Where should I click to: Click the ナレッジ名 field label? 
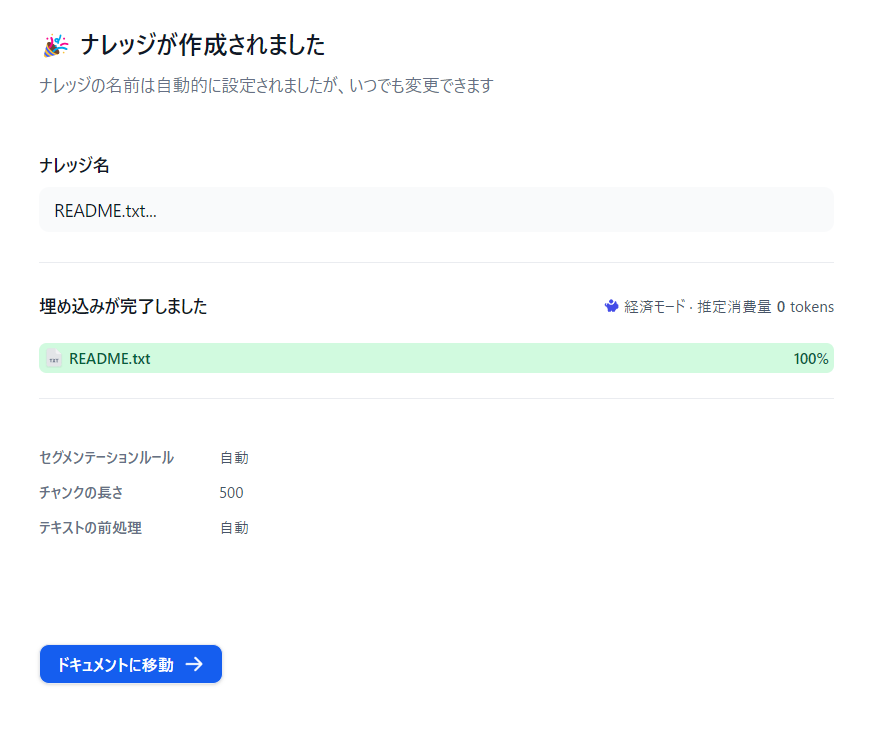pos(74,165)
